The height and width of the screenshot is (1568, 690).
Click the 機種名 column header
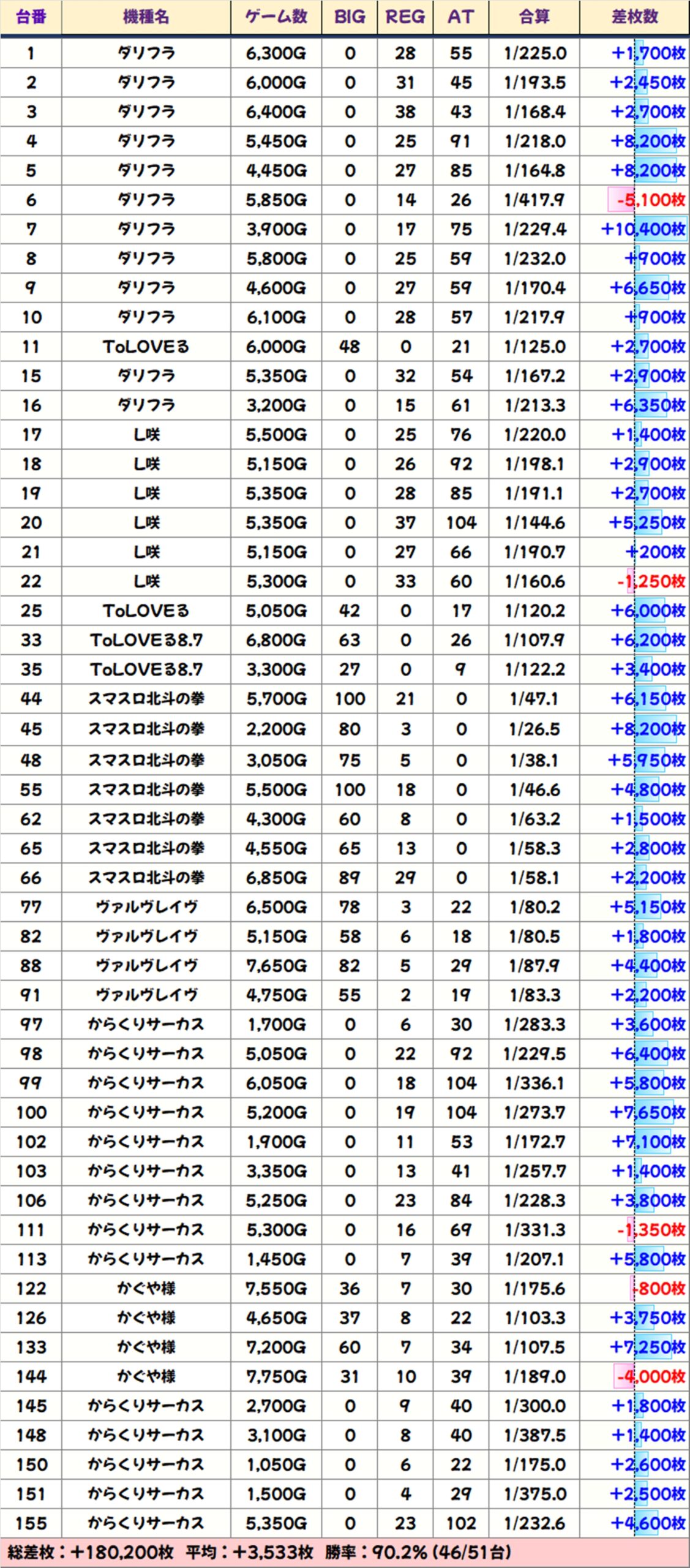click(146, 17)
